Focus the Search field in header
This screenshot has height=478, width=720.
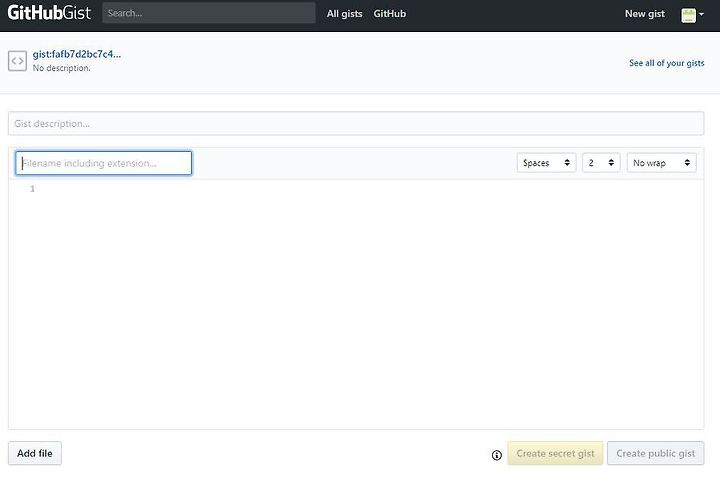click(x=209, y=13)
